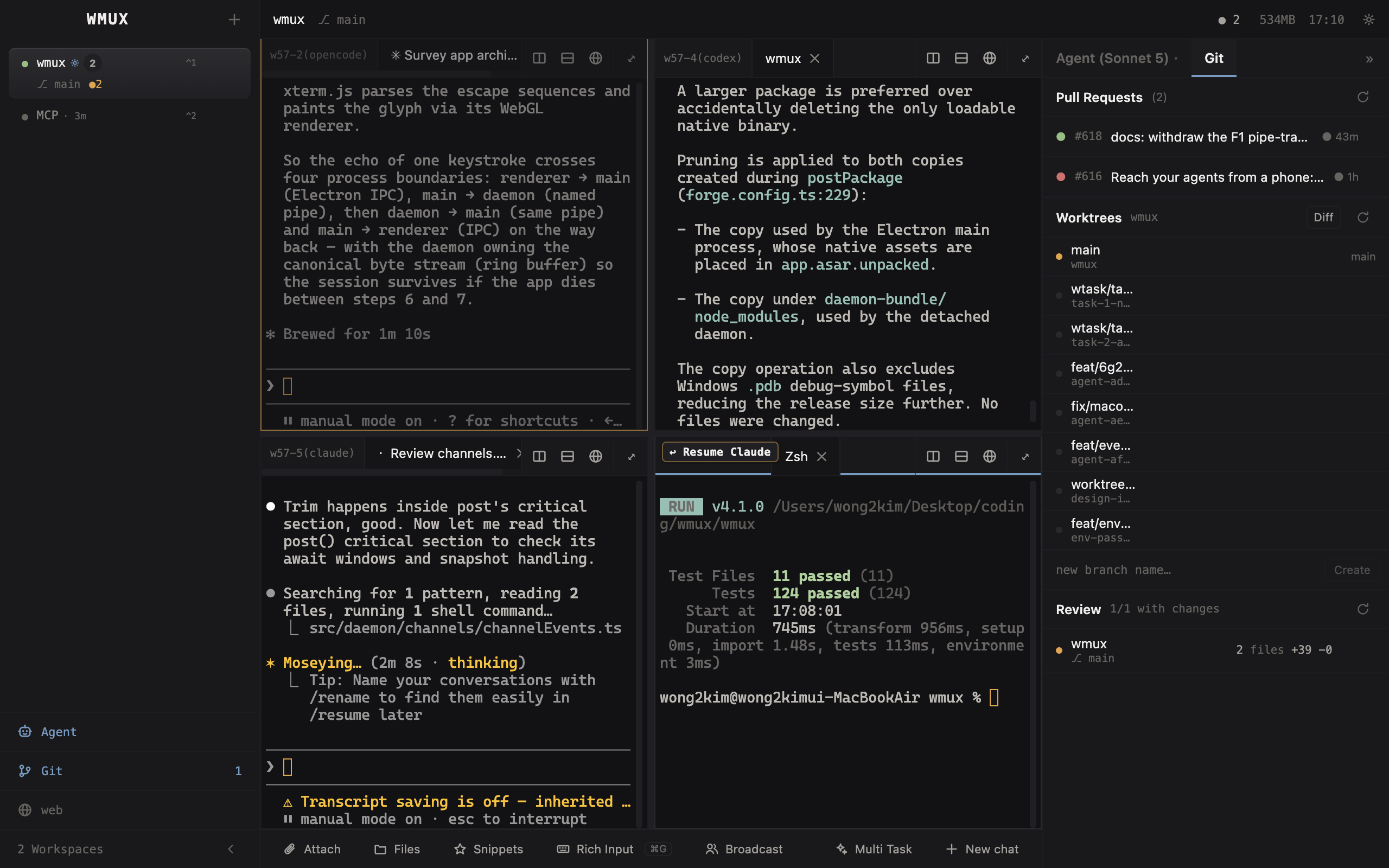1389x868 pixels.
Task: Maximize the w57-4 codex pane
Action: click(1025, 58)
